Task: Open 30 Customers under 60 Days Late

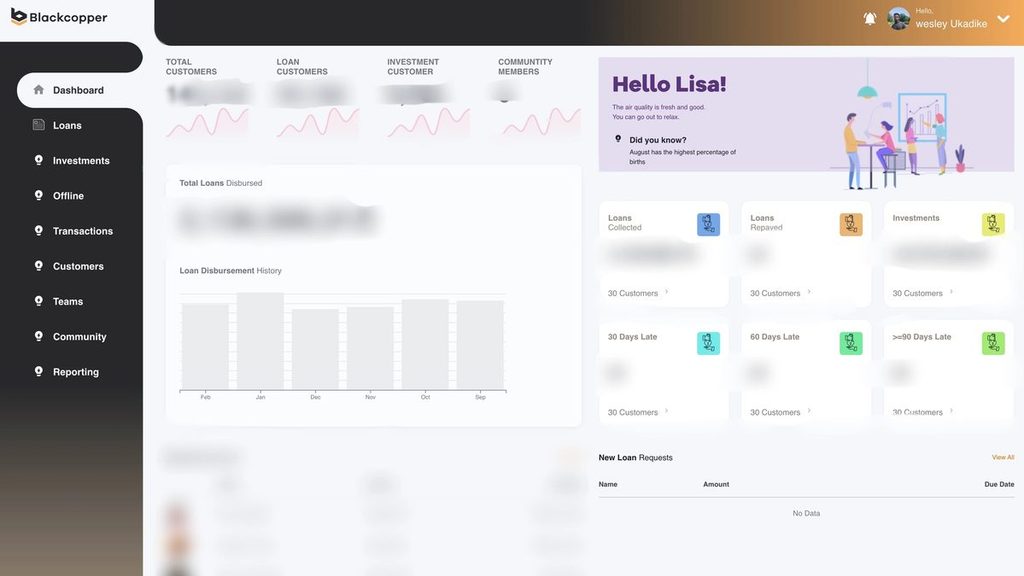Action: pos(775,412)
